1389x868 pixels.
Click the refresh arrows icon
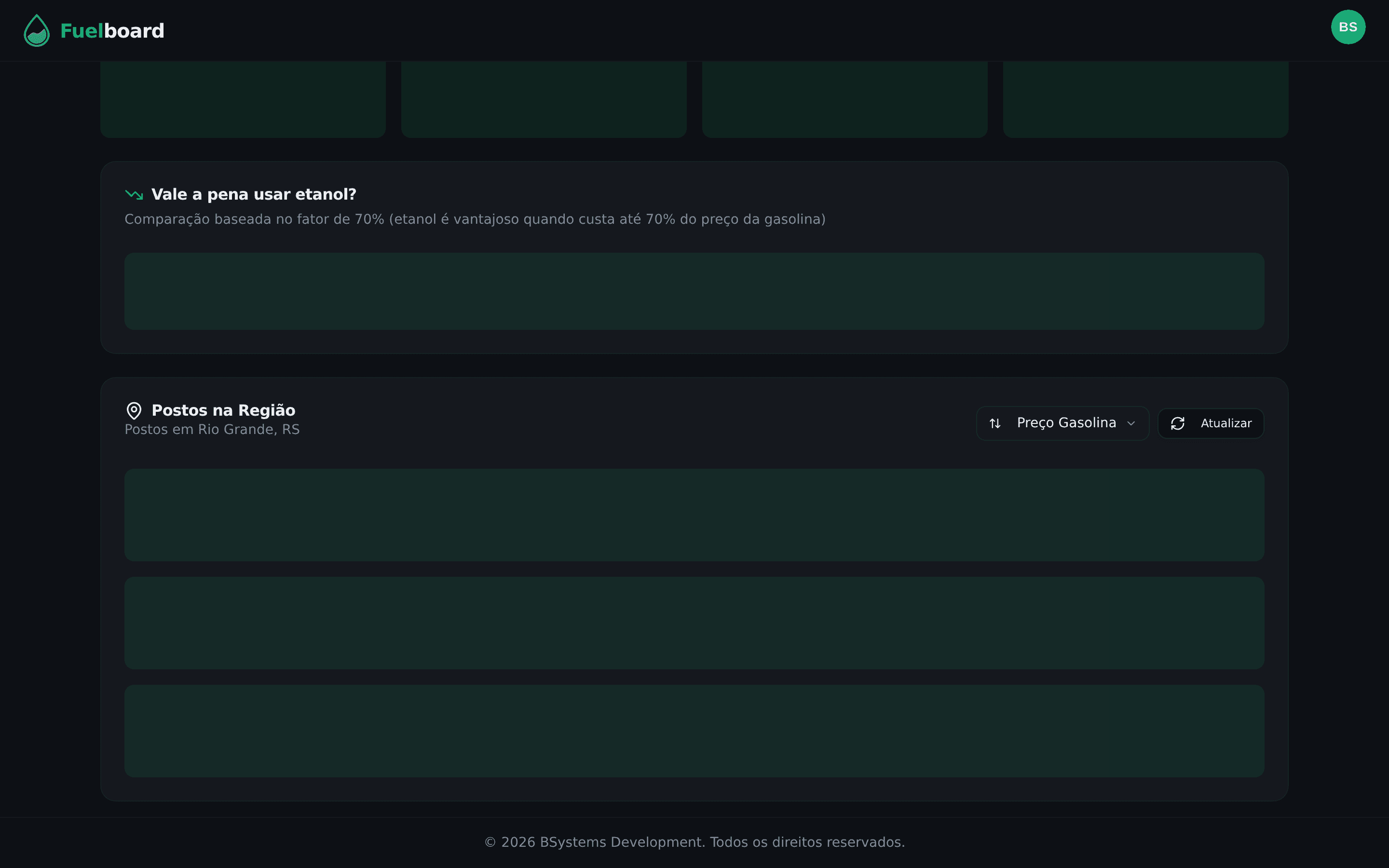tap(1178, 424)
